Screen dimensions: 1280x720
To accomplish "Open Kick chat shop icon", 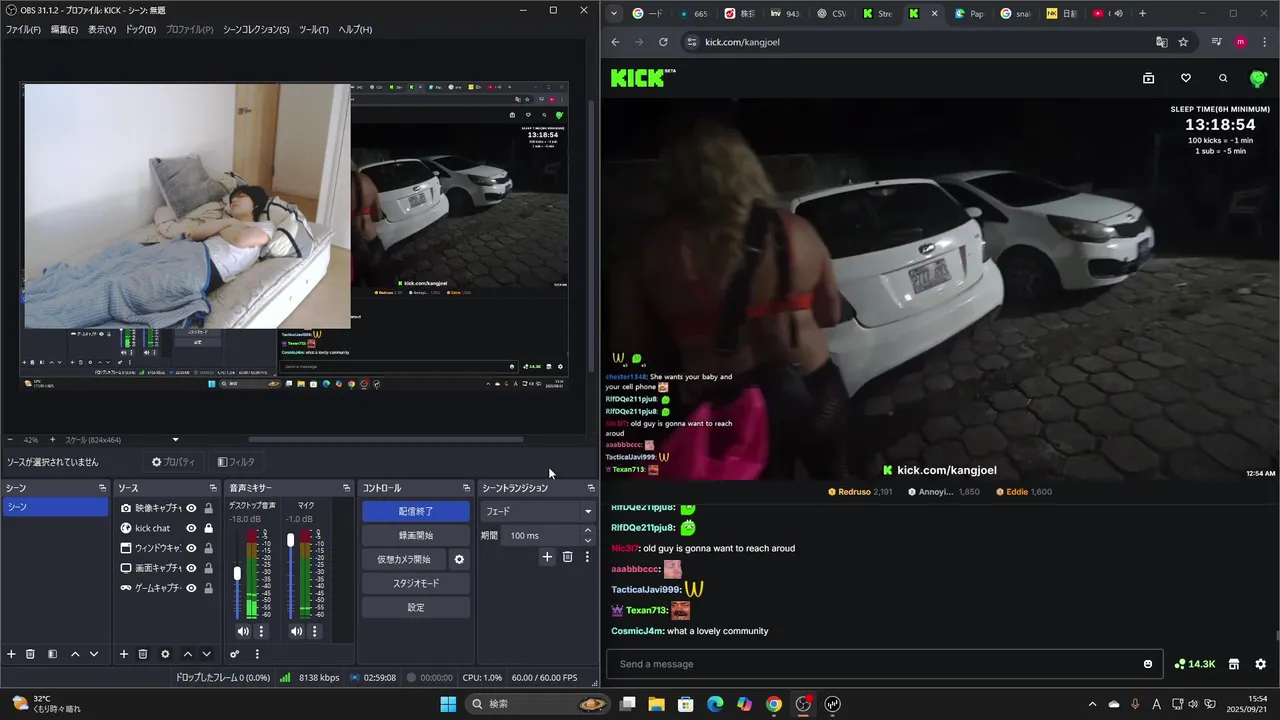I will tap(1234, 664).
